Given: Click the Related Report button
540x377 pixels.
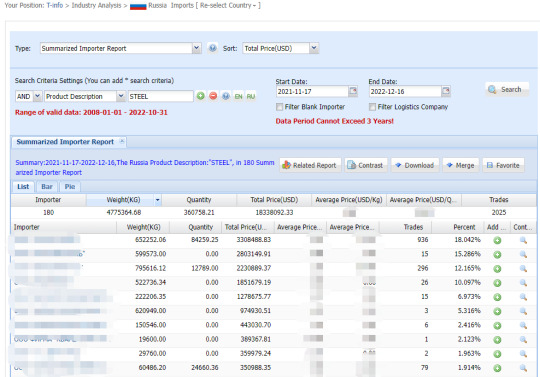Looking at the screenshot, I should (310, 165).
